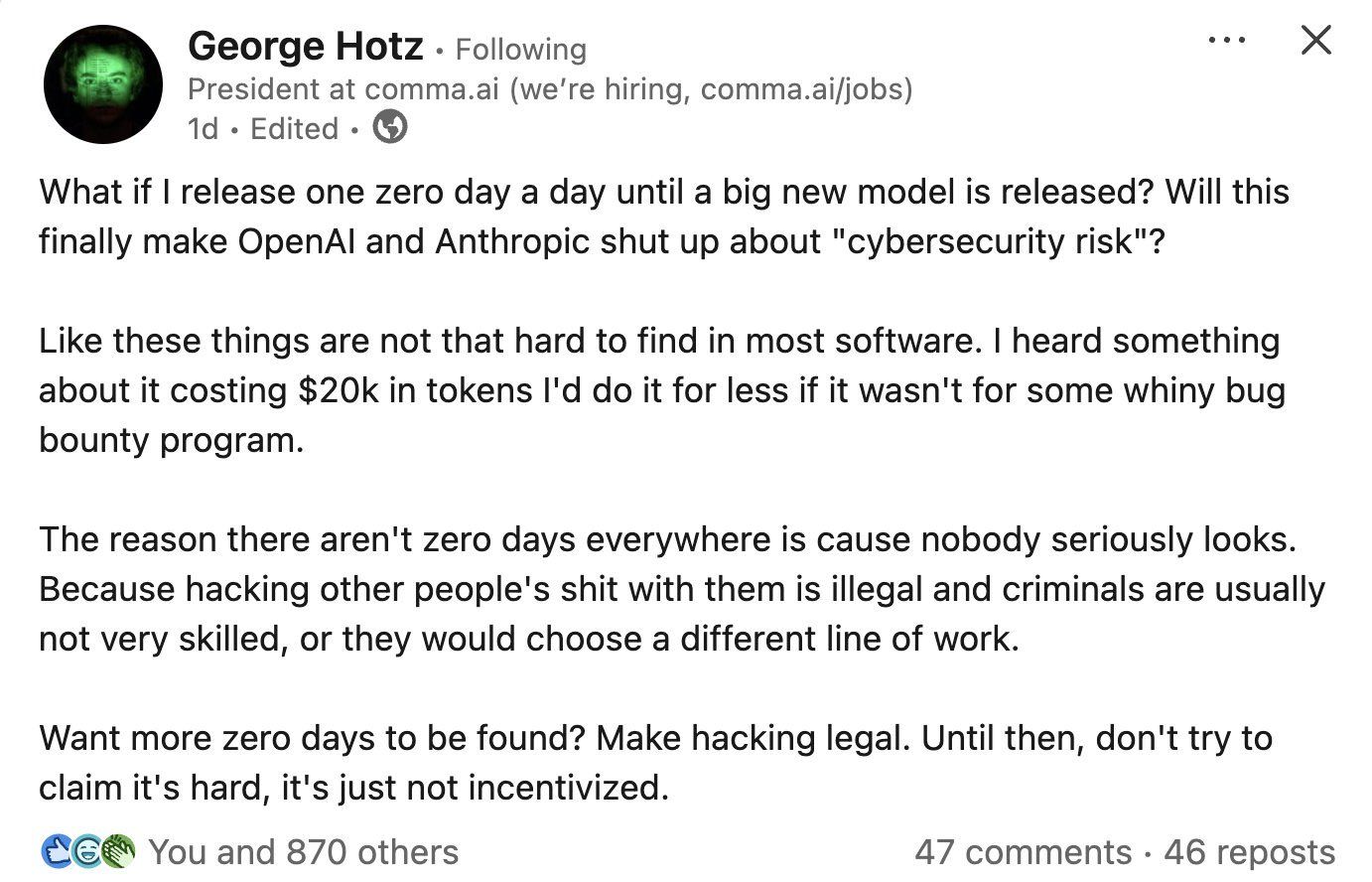Dismiss the post with the X button
Viewport: 1372px width, 882px height.
(1315, 41)
